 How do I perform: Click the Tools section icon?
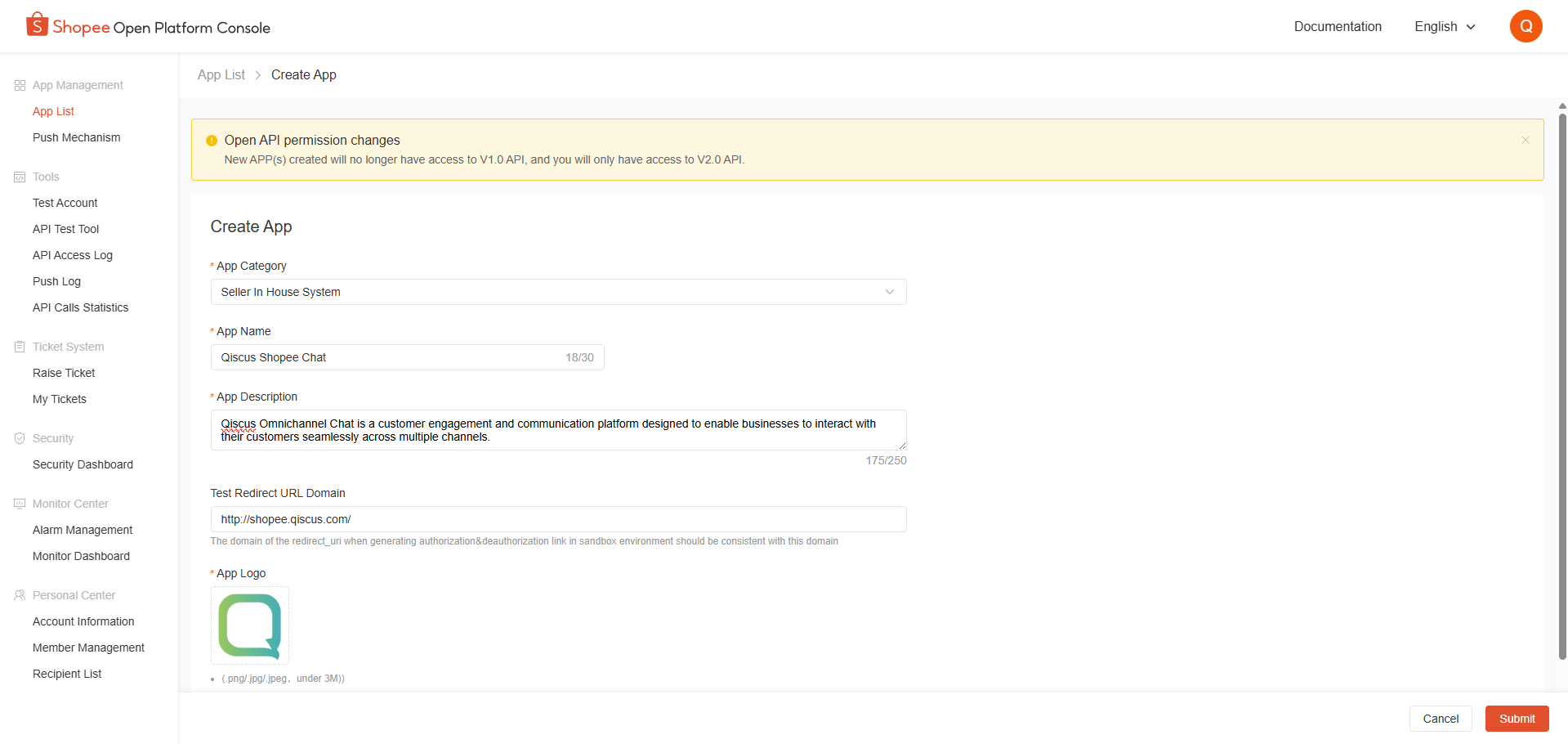20,177
